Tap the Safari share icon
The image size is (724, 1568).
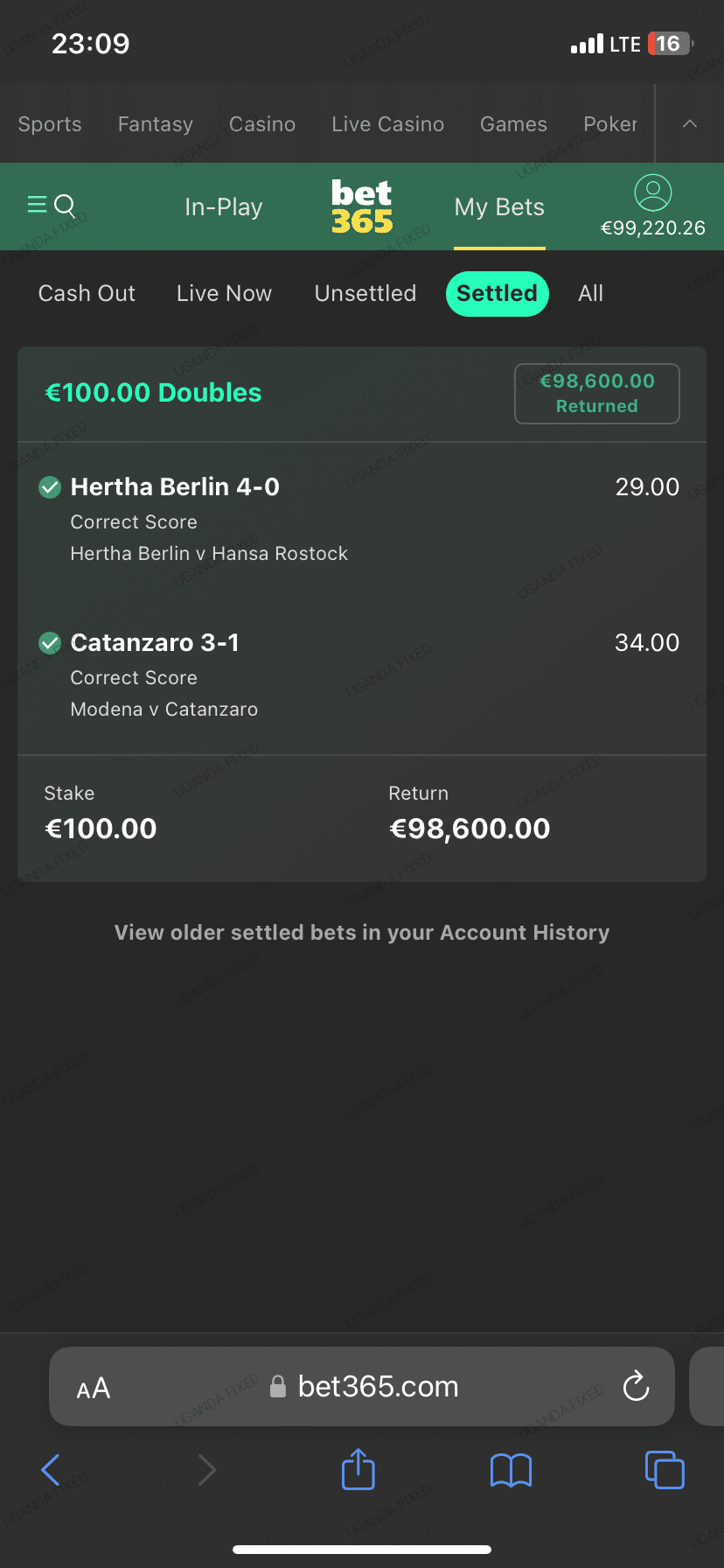[x=359, y=1469]
